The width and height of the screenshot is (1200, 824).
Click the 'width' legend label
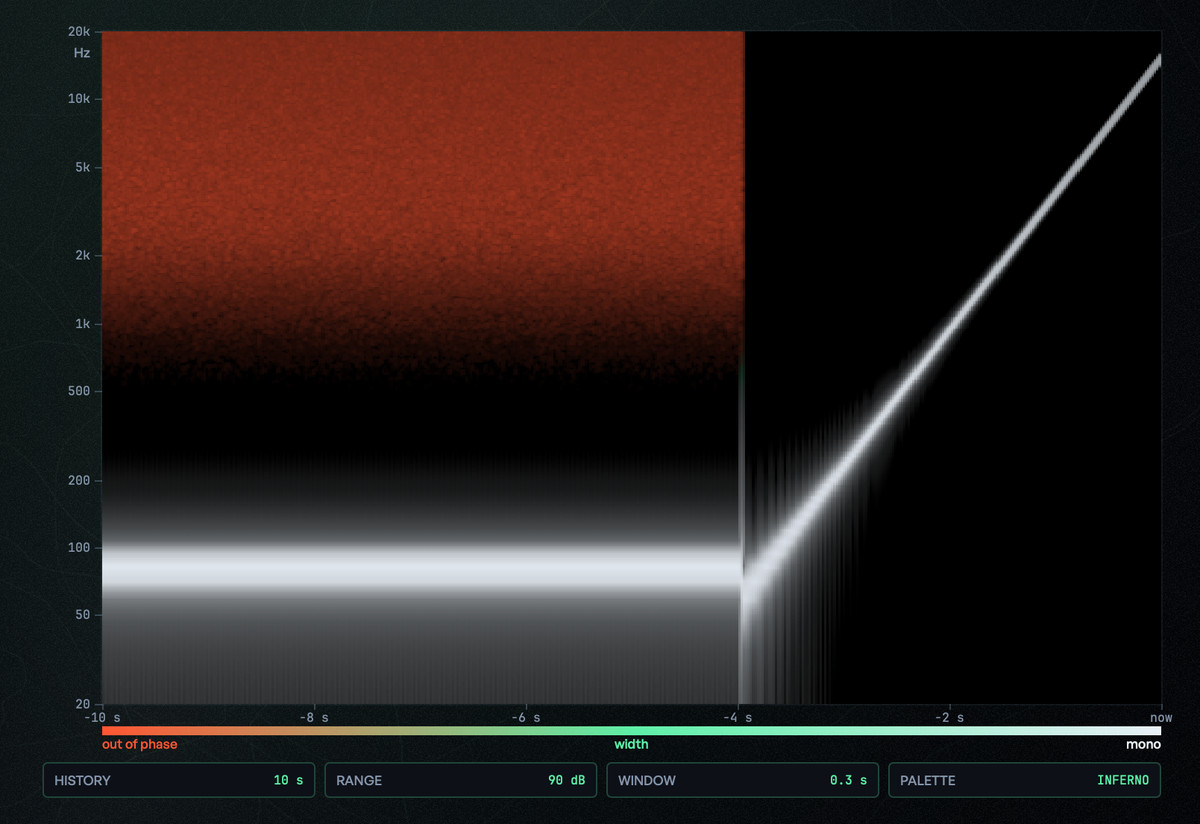[631, 744]
